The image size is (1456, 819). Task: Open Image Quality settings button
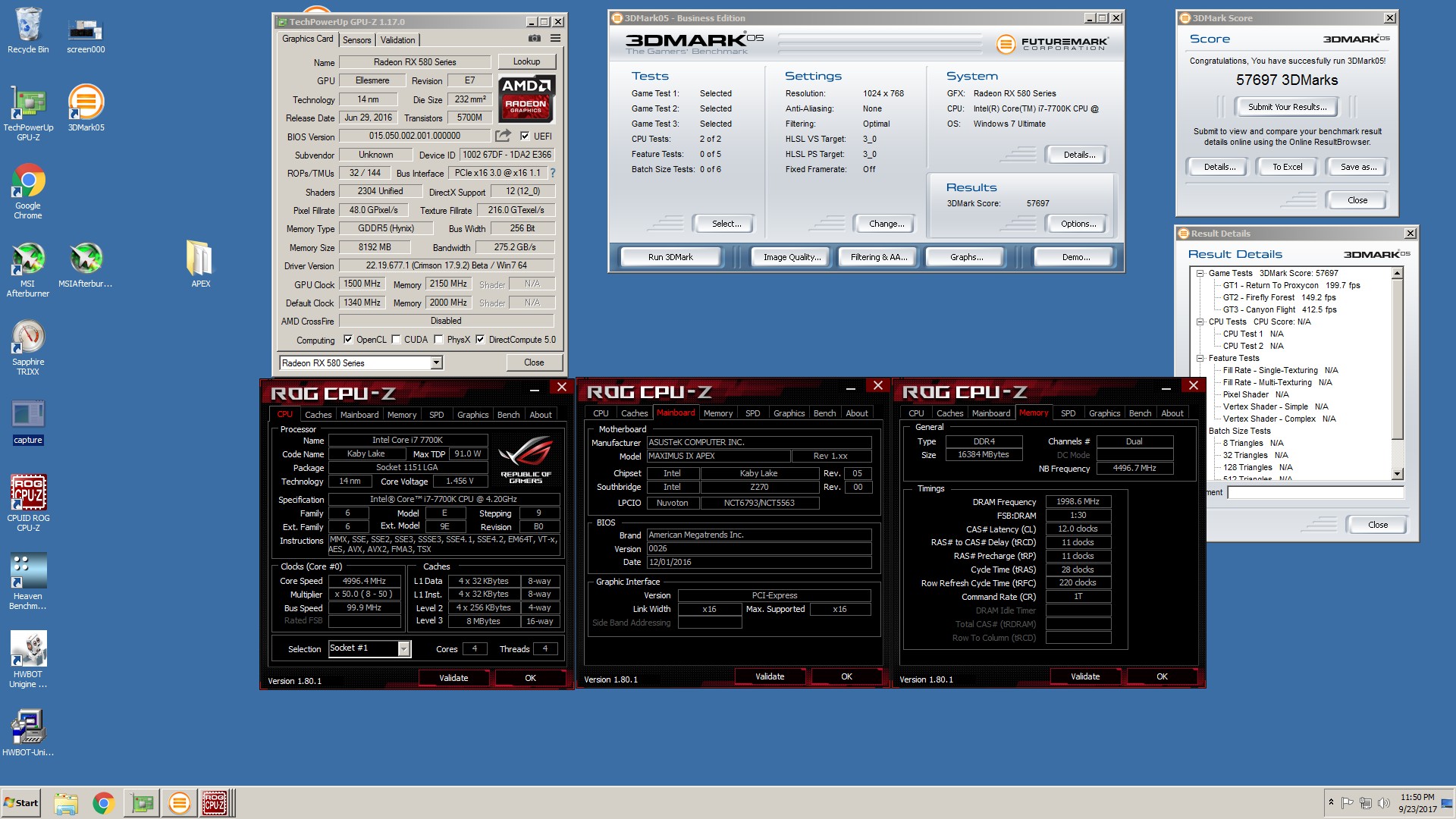[792, 257]
